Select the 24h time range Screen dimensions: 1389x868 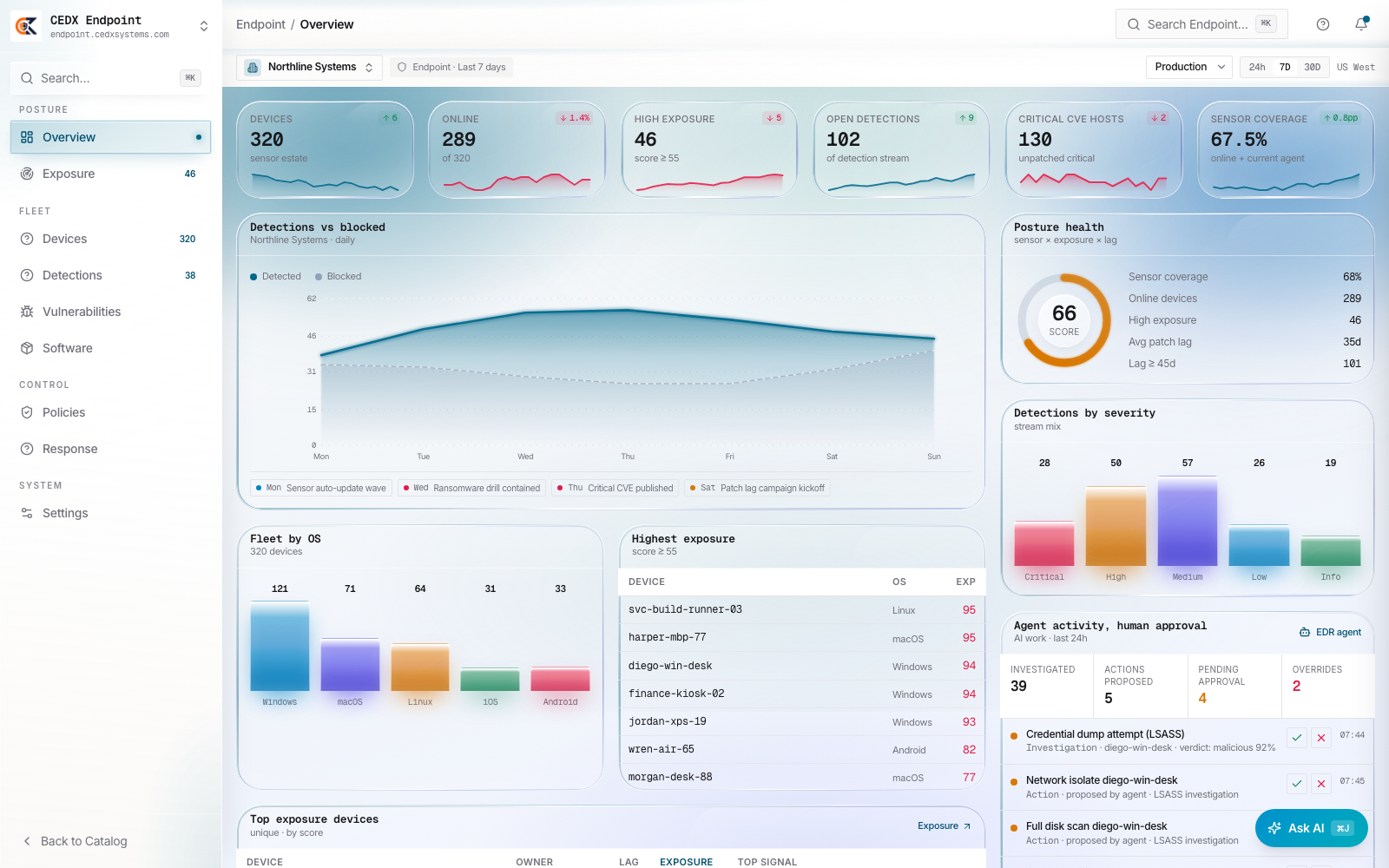tap(1257, 67)
